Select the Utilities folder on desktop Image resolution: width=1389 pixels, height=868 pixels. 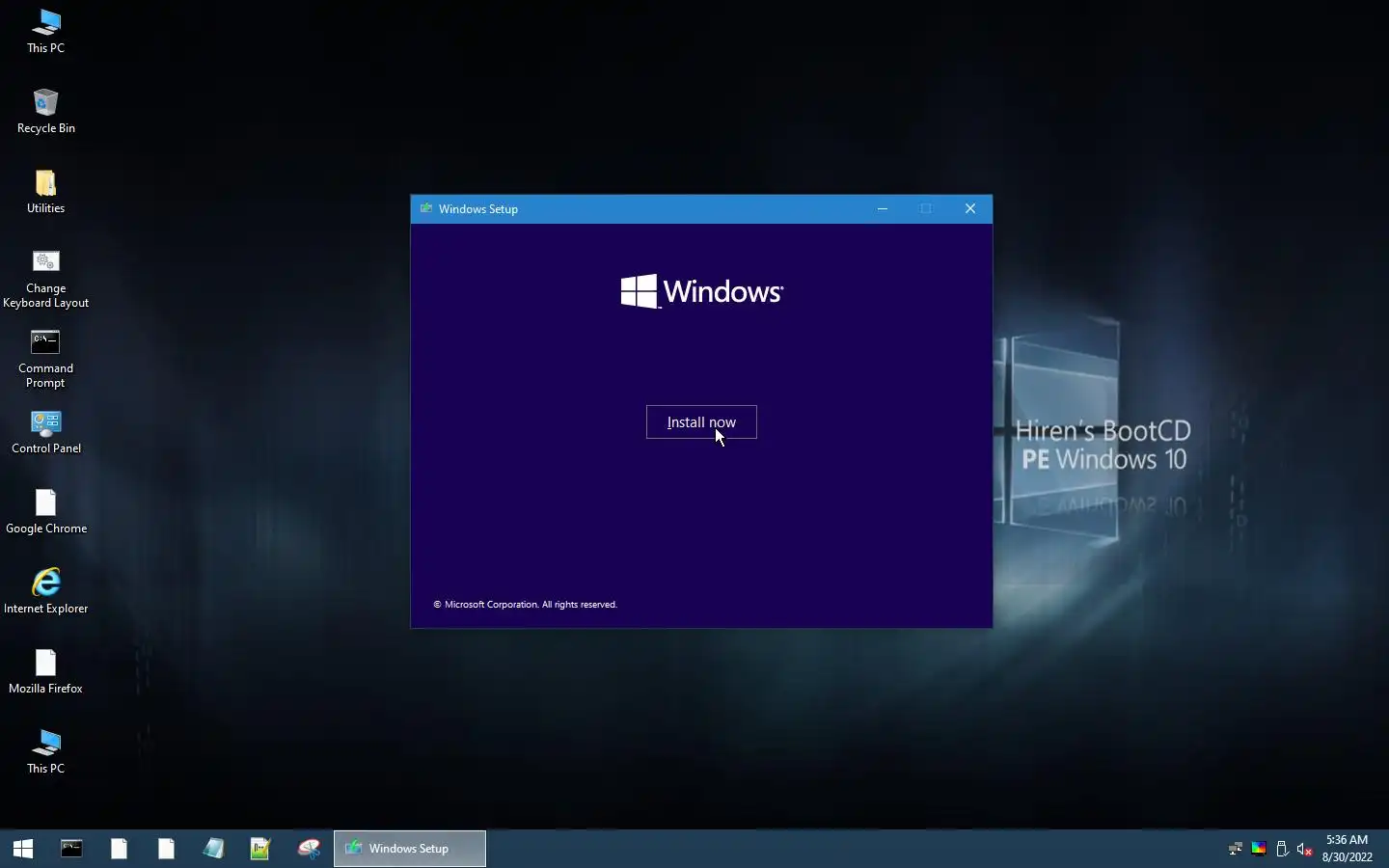45,191
